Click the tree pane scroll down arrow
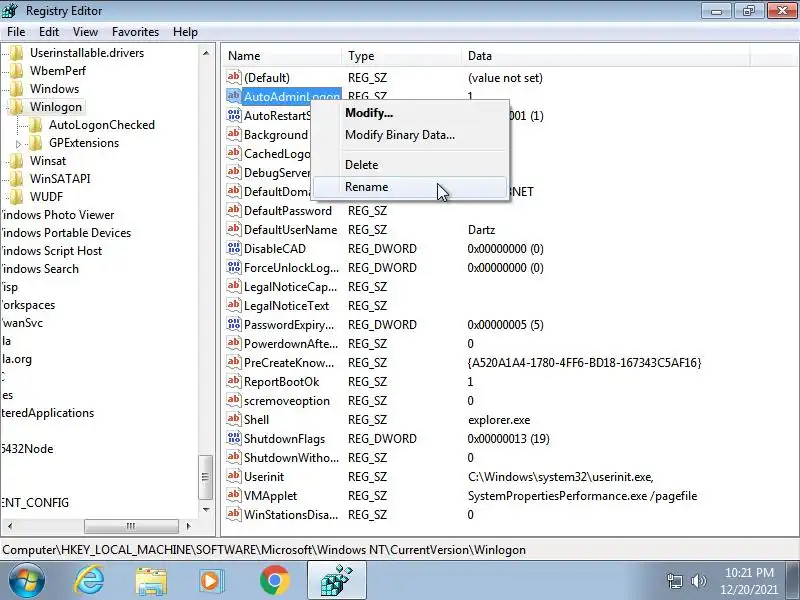This screenshot has height=600, width=800. pyautogui.click(x=206, y=509)
